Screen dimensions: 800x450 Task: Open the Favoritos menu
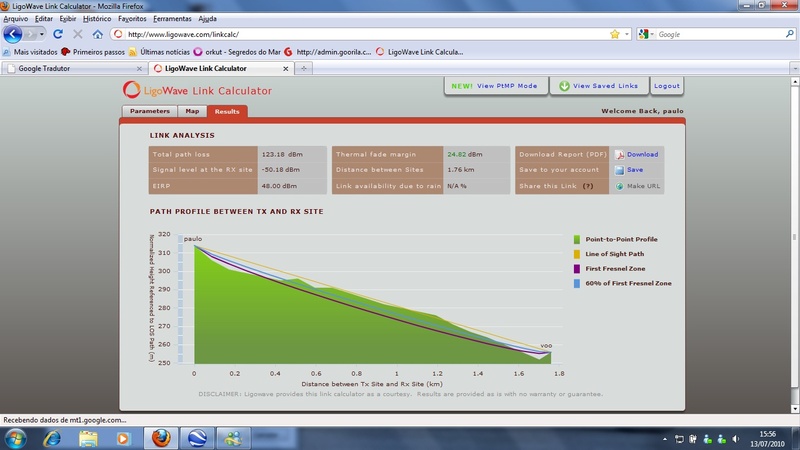tap(131, 19)
